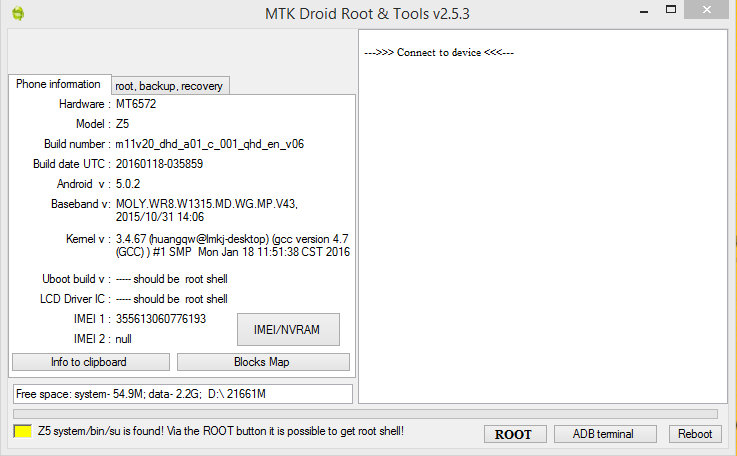Viewport: 737px width, 456px height.
Task: Click the build number m11v20 text
Action: (210, 144)
